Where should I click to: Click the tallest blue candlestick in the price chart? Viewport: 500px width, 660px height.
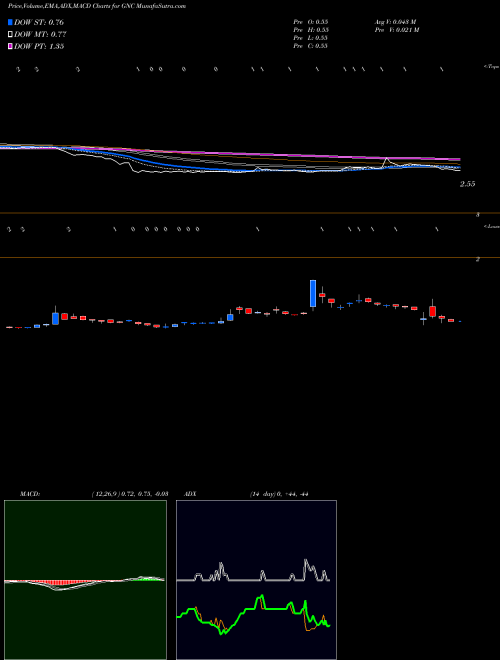point(313,293)
